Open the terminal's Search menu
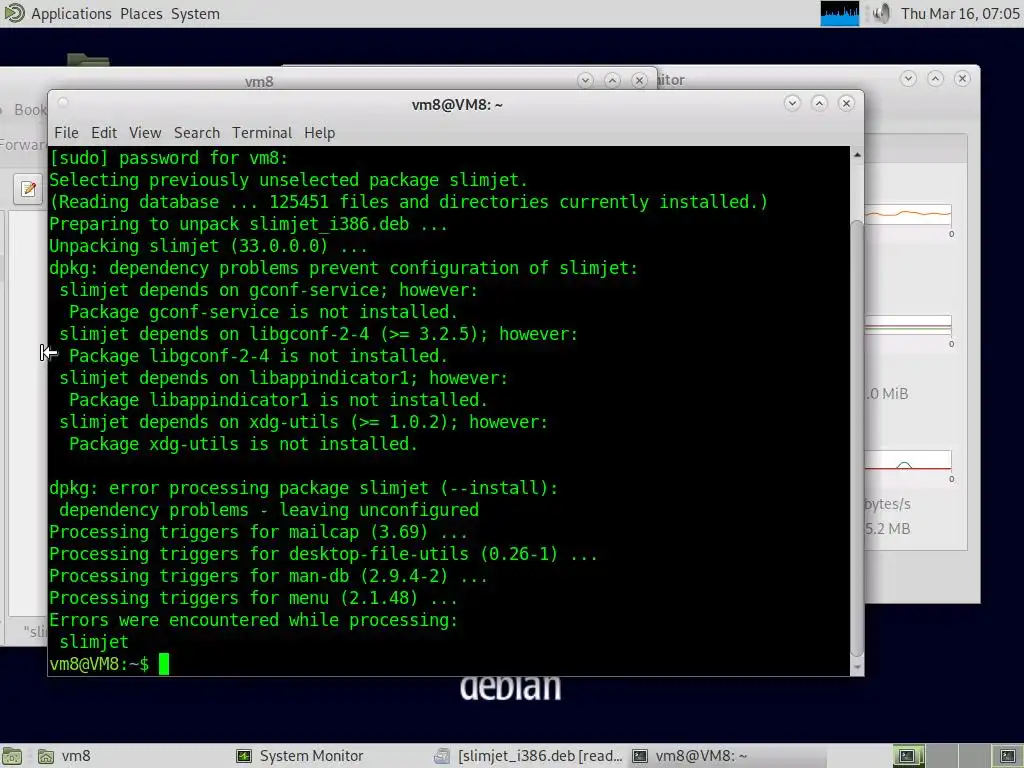Screen dimensions: 1024x768 coord(197,133)
